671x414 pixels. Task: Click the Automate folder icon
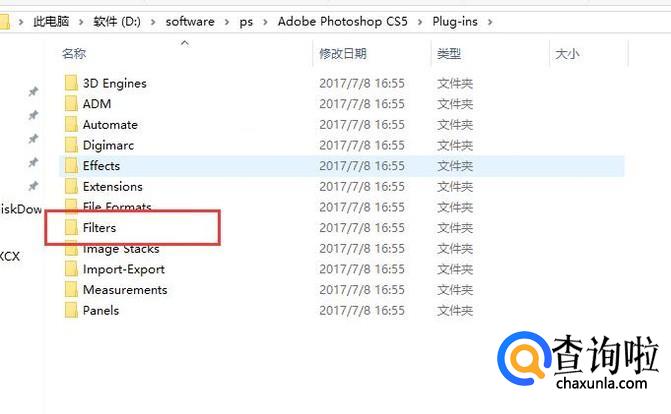click(x=71, y=125)
